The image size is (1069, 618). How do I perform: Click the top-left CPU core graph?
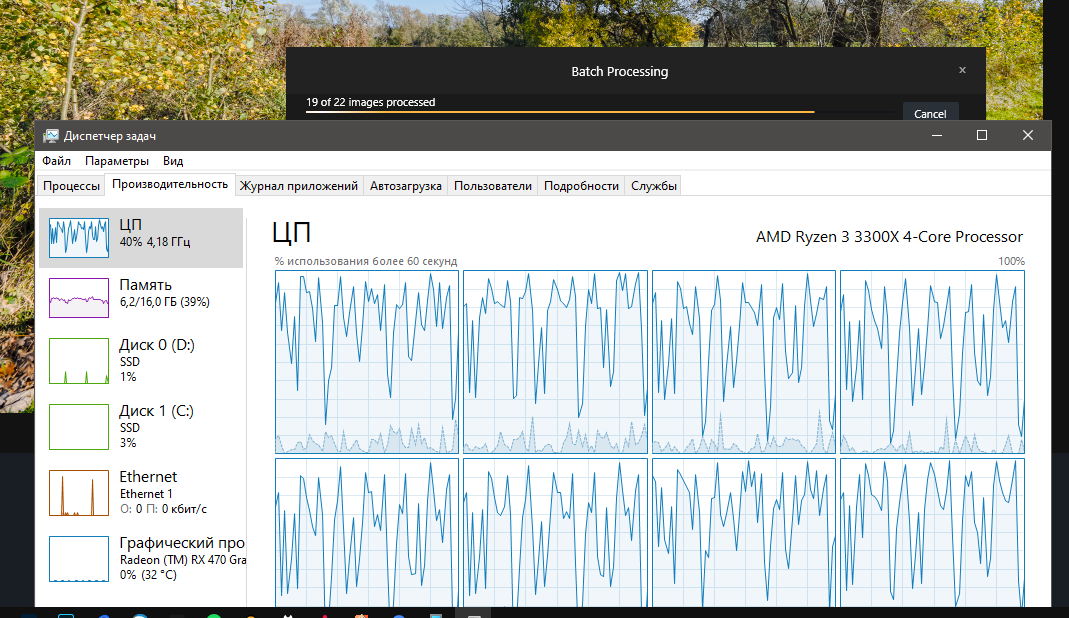366,362
